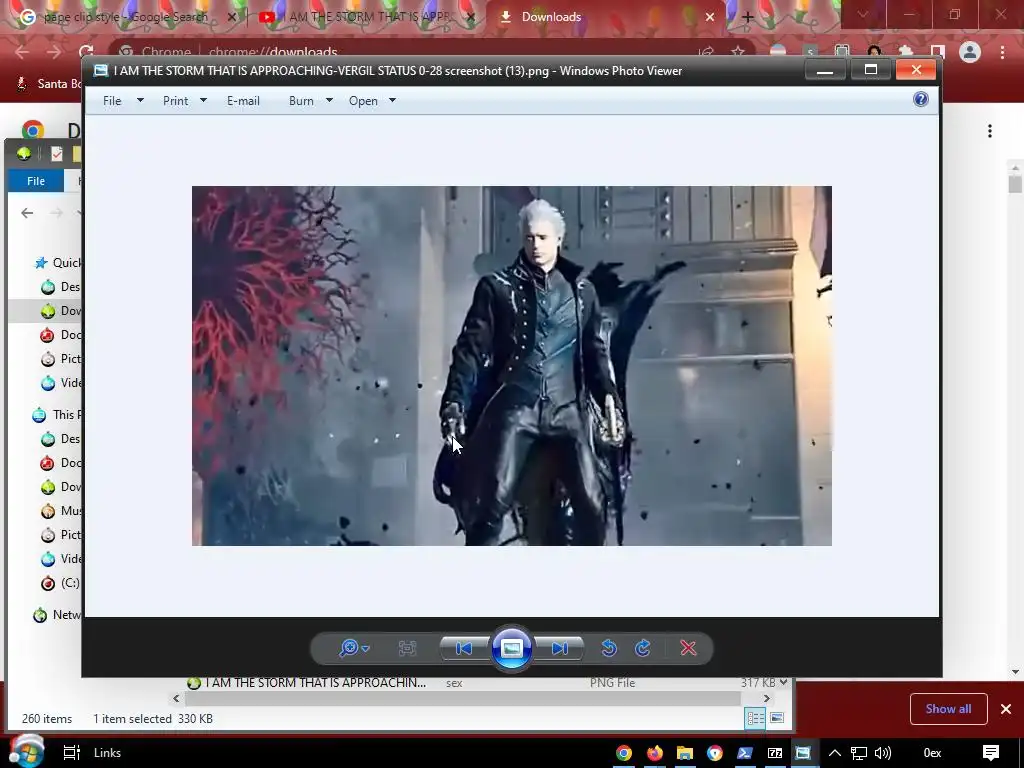1024x768 pixels.
Task: Switch Explorer to details view
Action: tap(756, 718)
